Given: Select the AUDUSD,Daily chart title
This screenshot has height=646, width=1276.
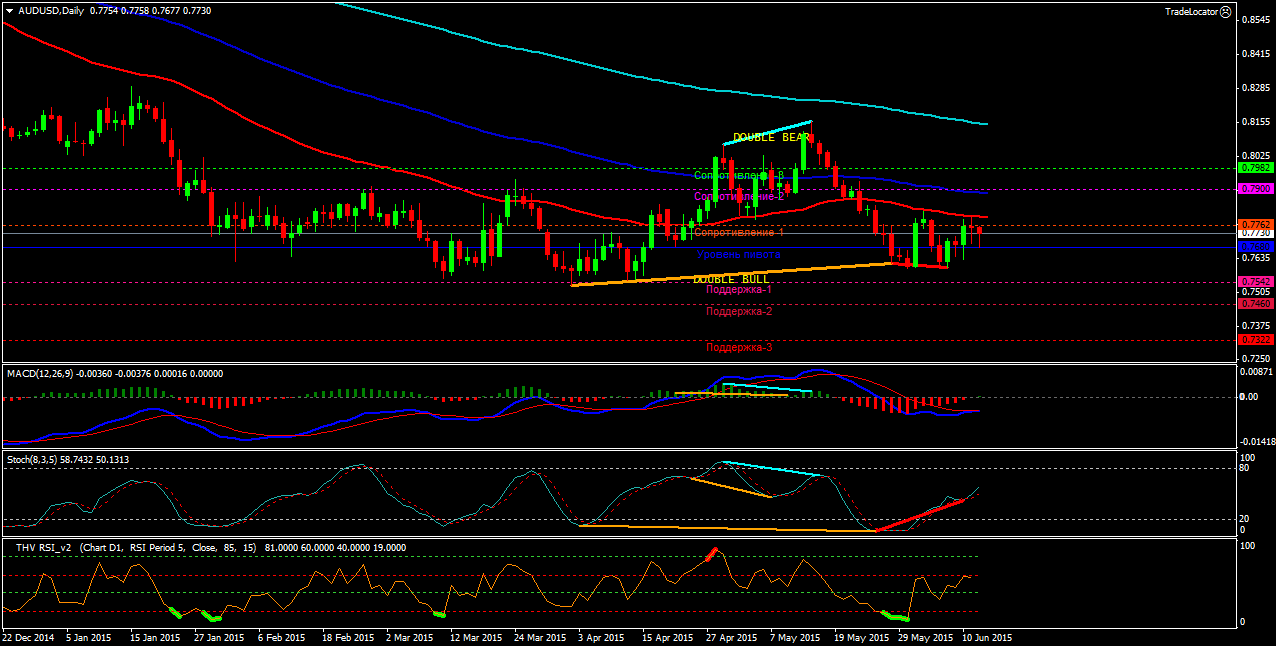Looking at the screenshot, I should point(51,10).
